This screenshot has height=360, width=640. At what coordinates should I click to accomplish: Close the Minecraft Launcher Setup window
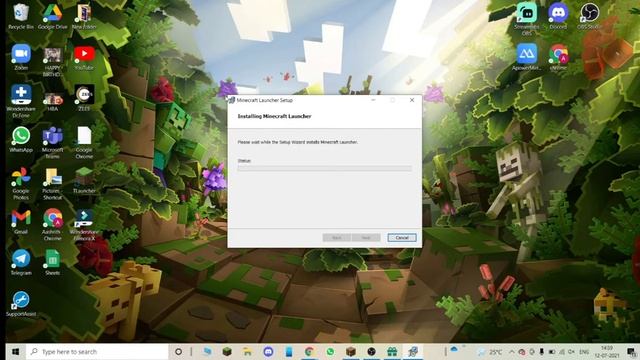412,100
